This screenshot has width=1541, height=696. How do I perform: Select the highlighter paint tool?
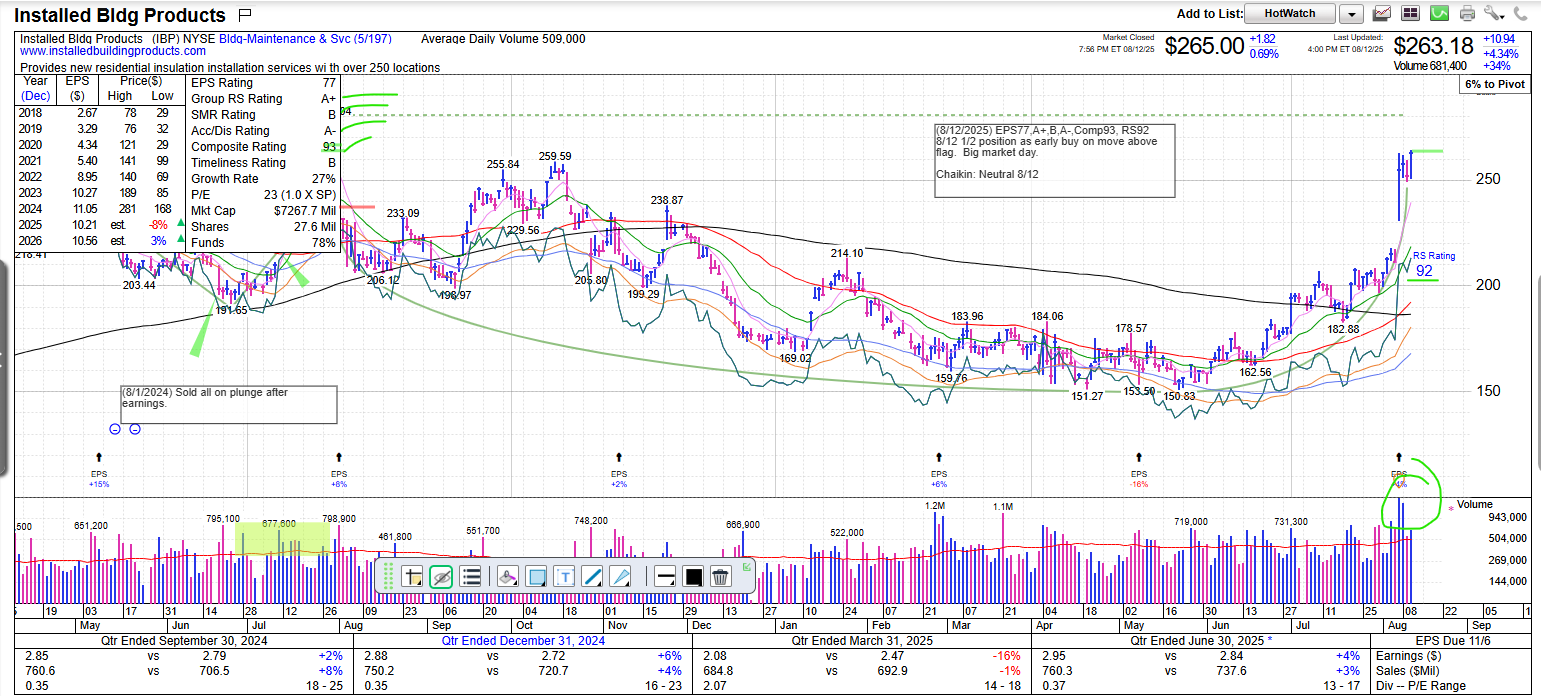pos(506,576)
